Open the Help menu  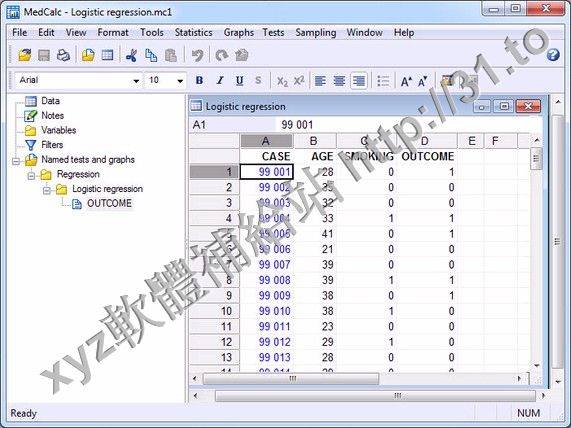click(404, 32)
